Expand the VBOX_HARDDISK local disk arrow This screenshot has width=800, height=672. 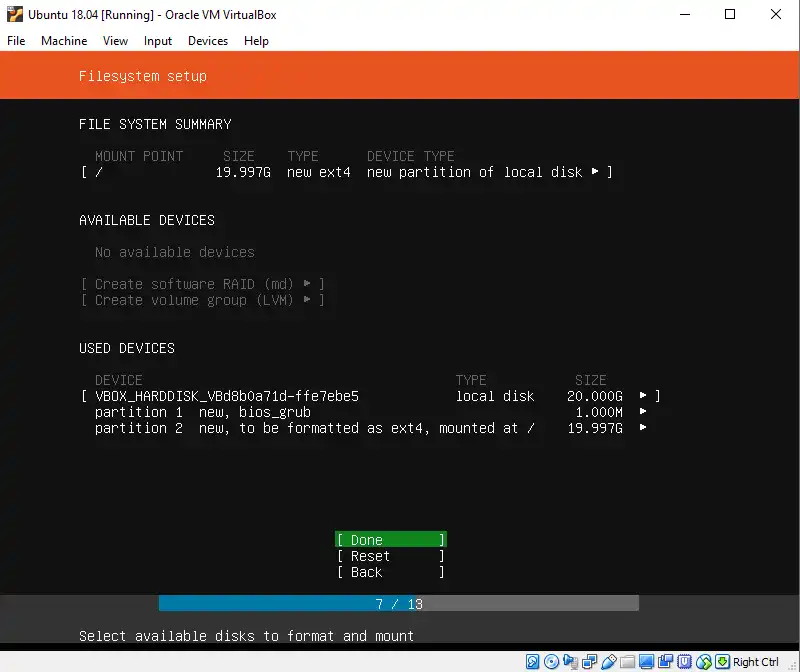643,396
